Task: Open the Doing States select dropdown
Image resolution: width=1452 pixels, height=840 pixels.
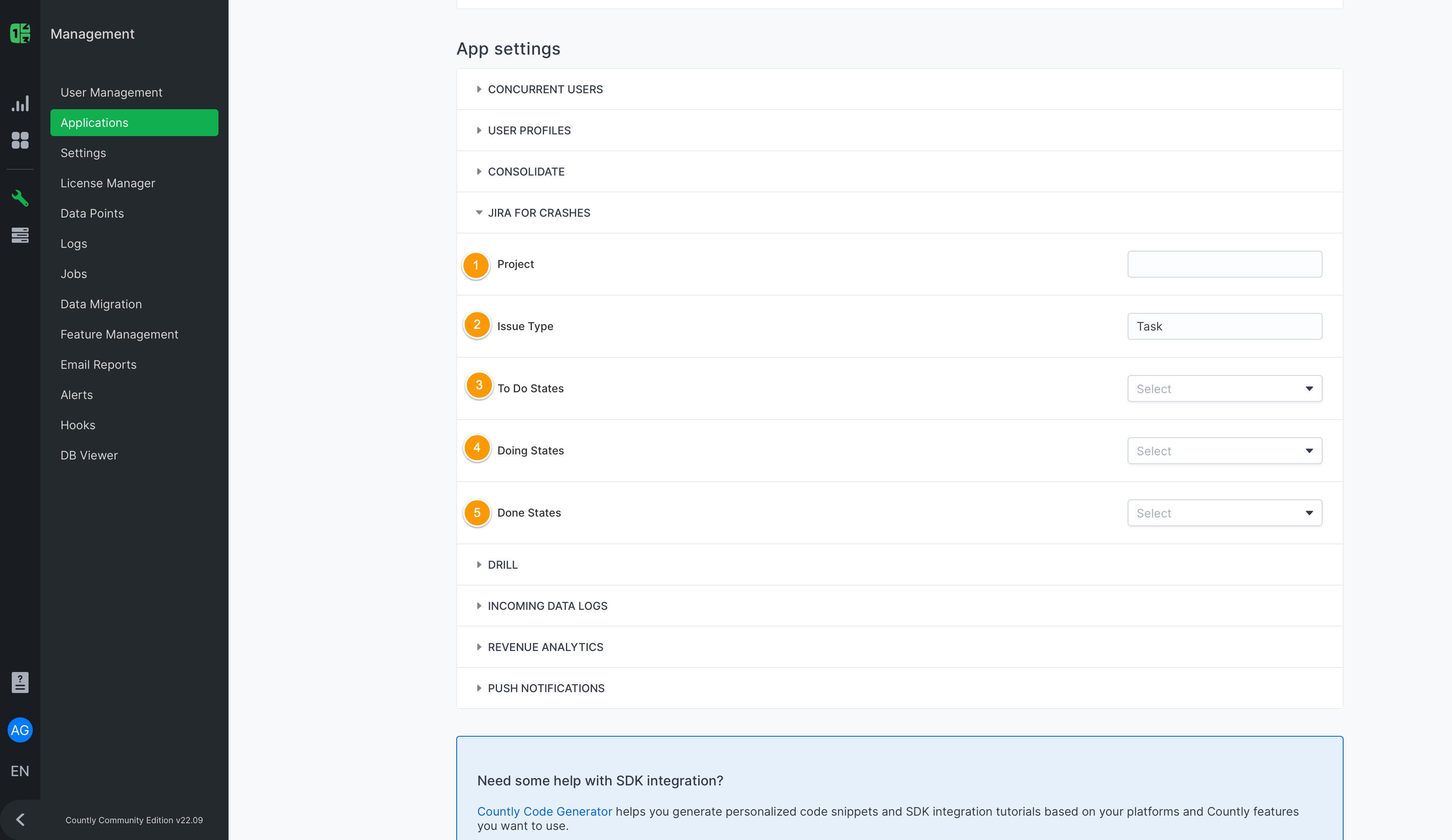Action: pos(1224,451)
